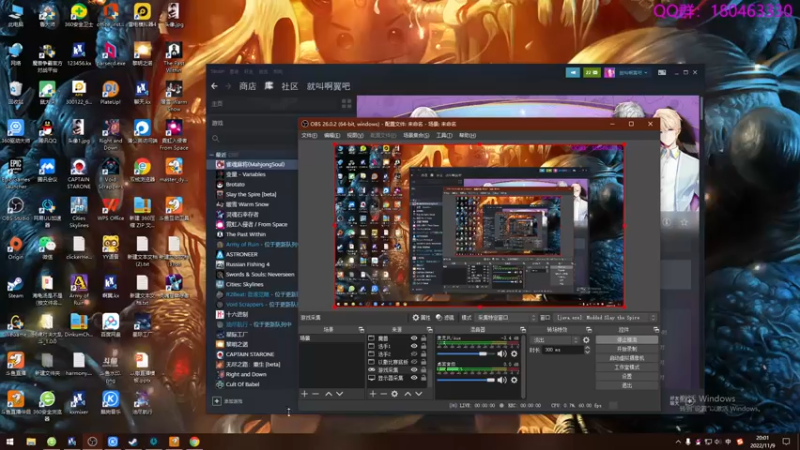The height and width of the screenshot is (450, 800).
Task: Open Steam desktop shortcut icon
Action: point(15,287)
